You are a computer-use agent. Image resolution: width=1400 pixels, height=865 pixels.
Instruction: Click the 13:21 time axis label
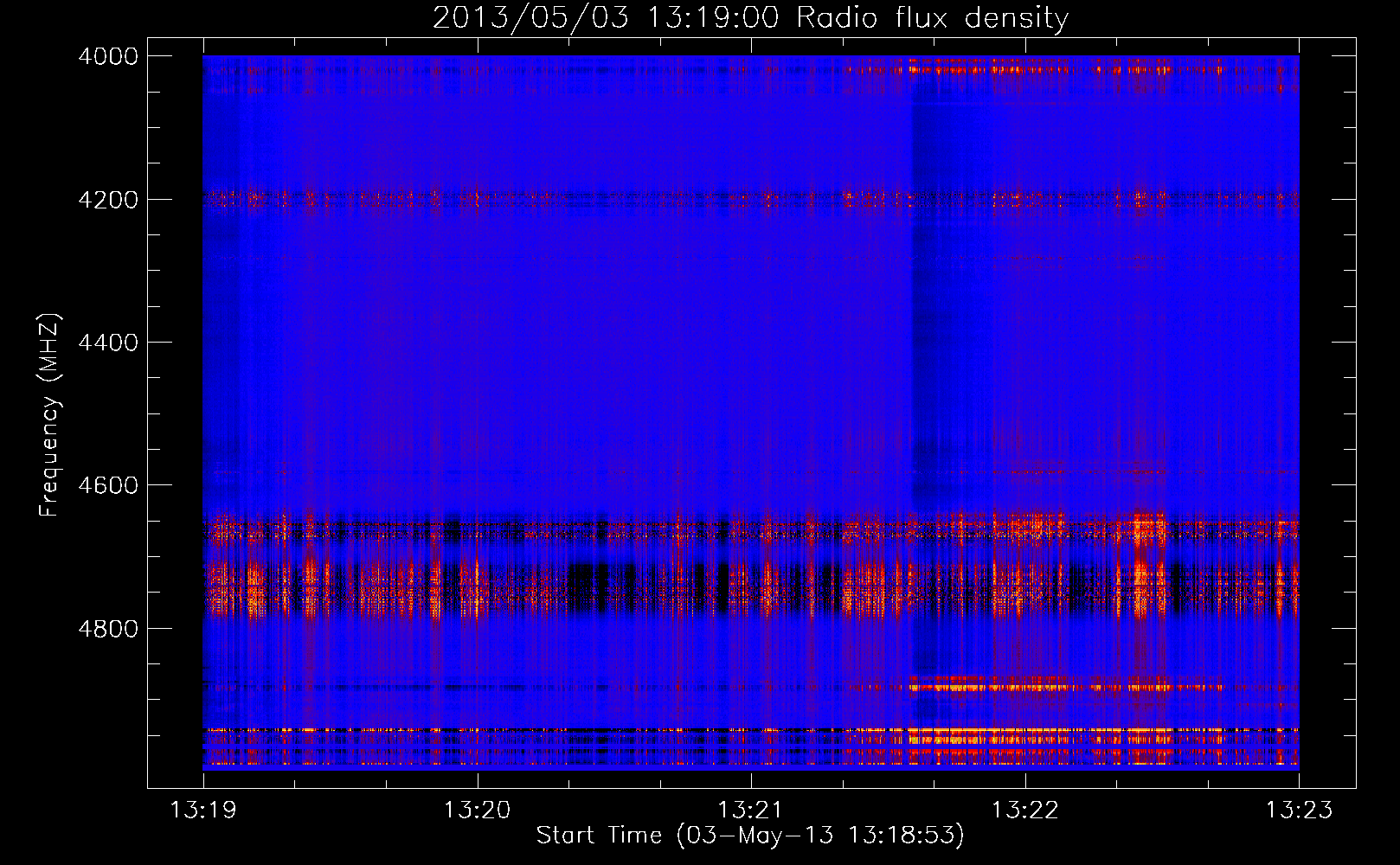(x=751, y=811)
